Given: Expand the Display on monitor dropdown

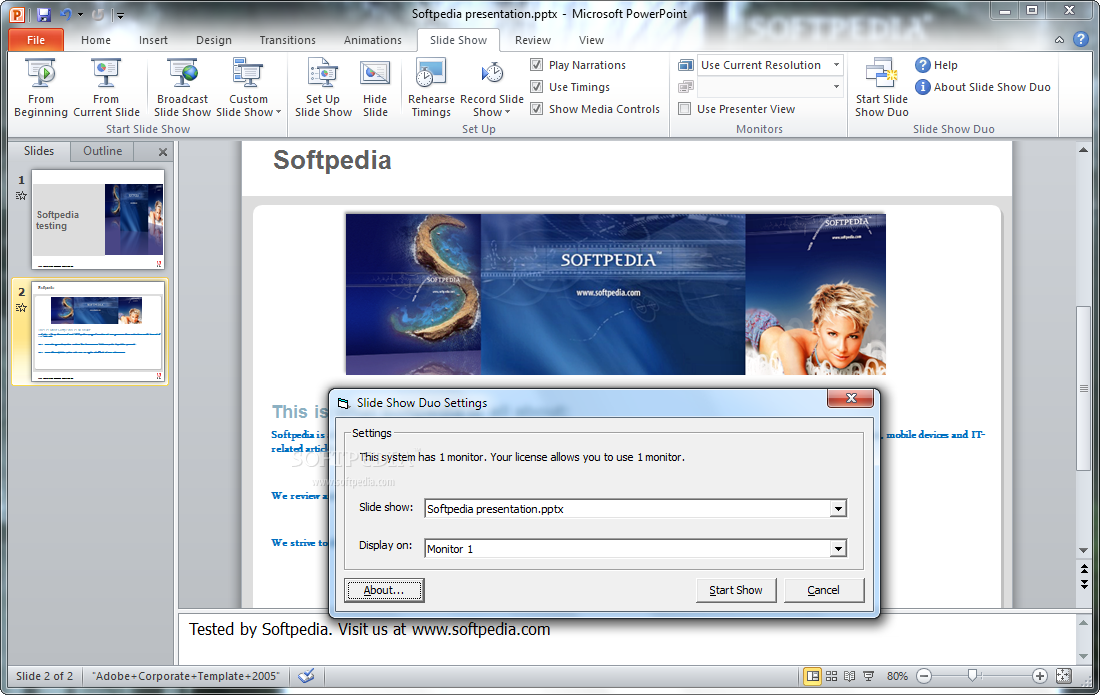Looking at the screenshot, I should pos(838,549).
